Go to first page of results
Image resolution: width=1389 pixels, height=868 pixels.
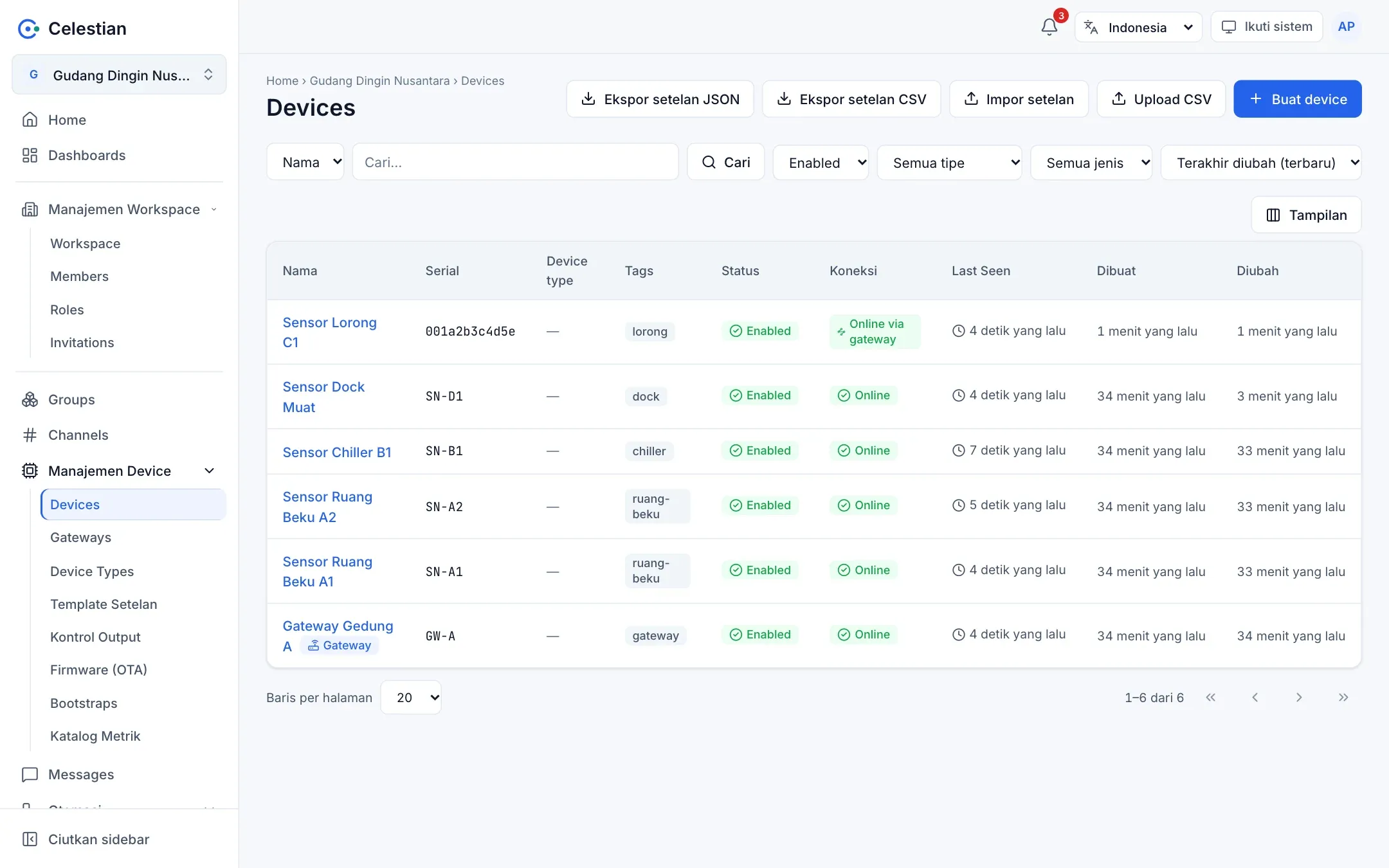(1210, 698)
